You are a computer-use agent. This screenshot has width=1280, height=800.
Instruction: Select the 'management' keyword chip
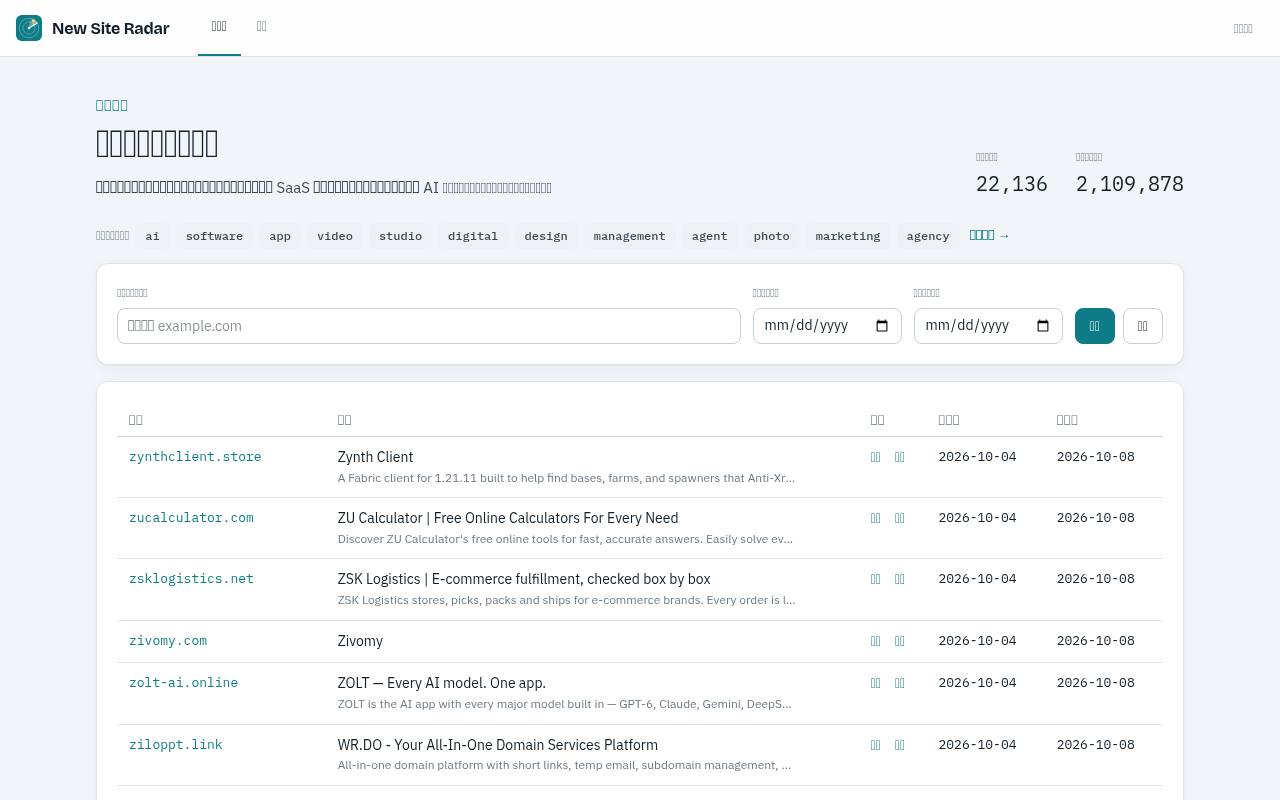629,236
